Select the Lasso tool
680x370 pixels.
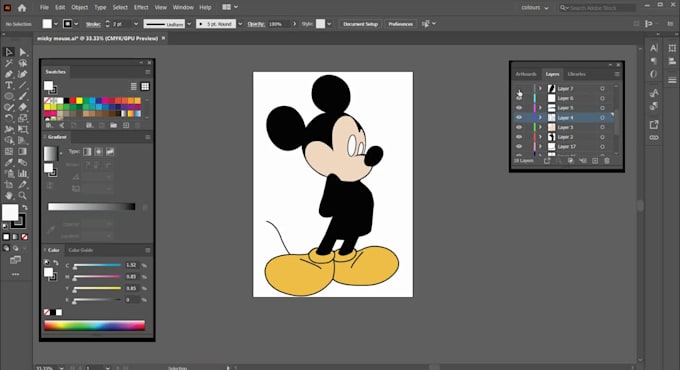23,63
